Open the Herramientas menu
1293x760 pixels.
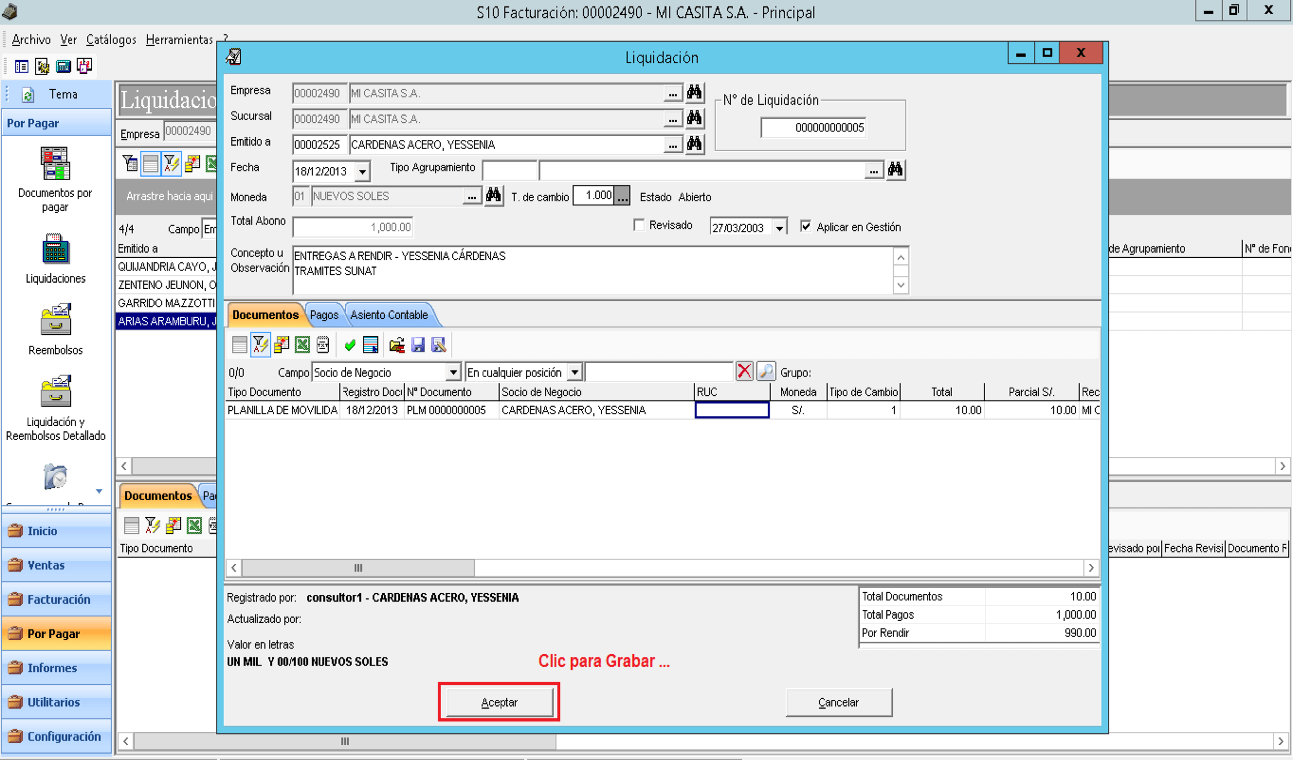click(180, 40)
